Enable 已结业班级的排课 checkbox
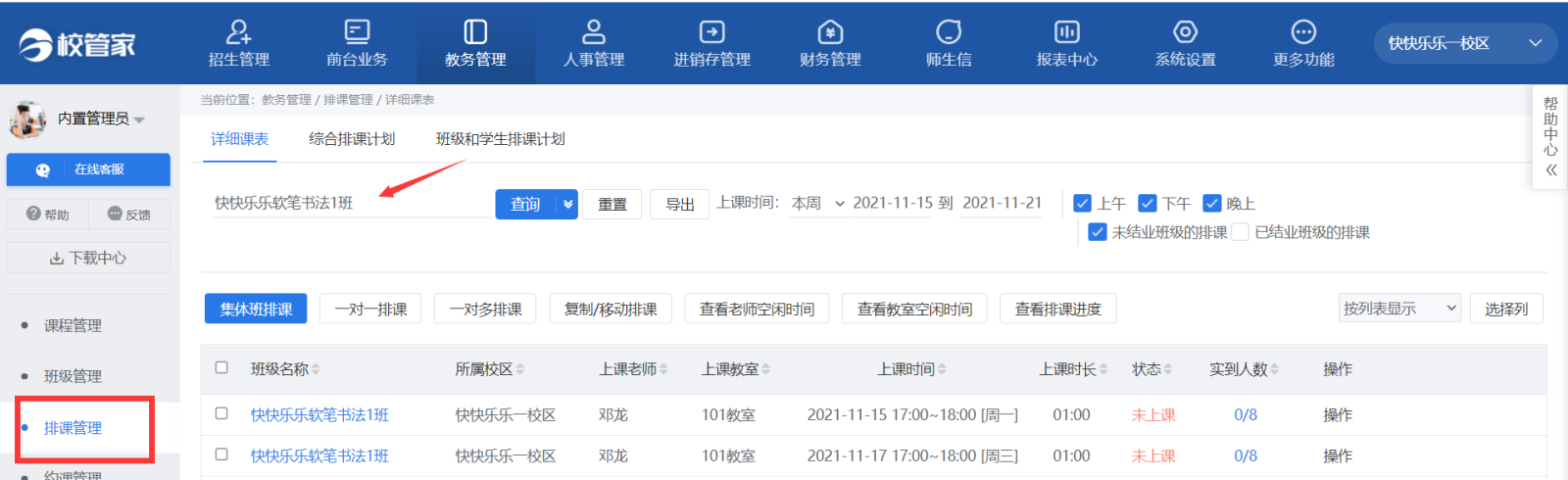The image size is (1568, 480). tap(1241, 232)
